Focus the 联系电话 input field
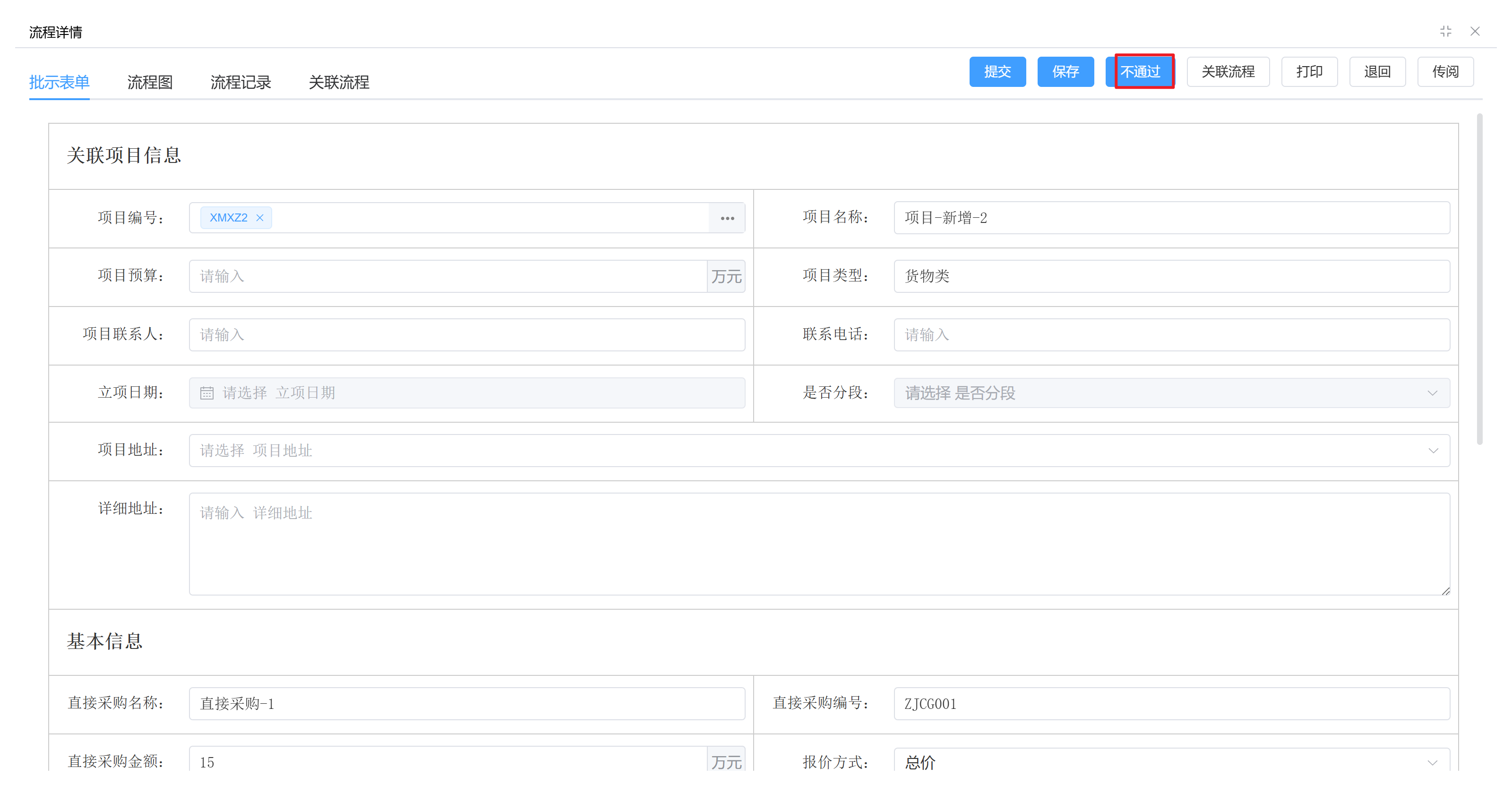 pyautogui.click(x=1172, y=335)
